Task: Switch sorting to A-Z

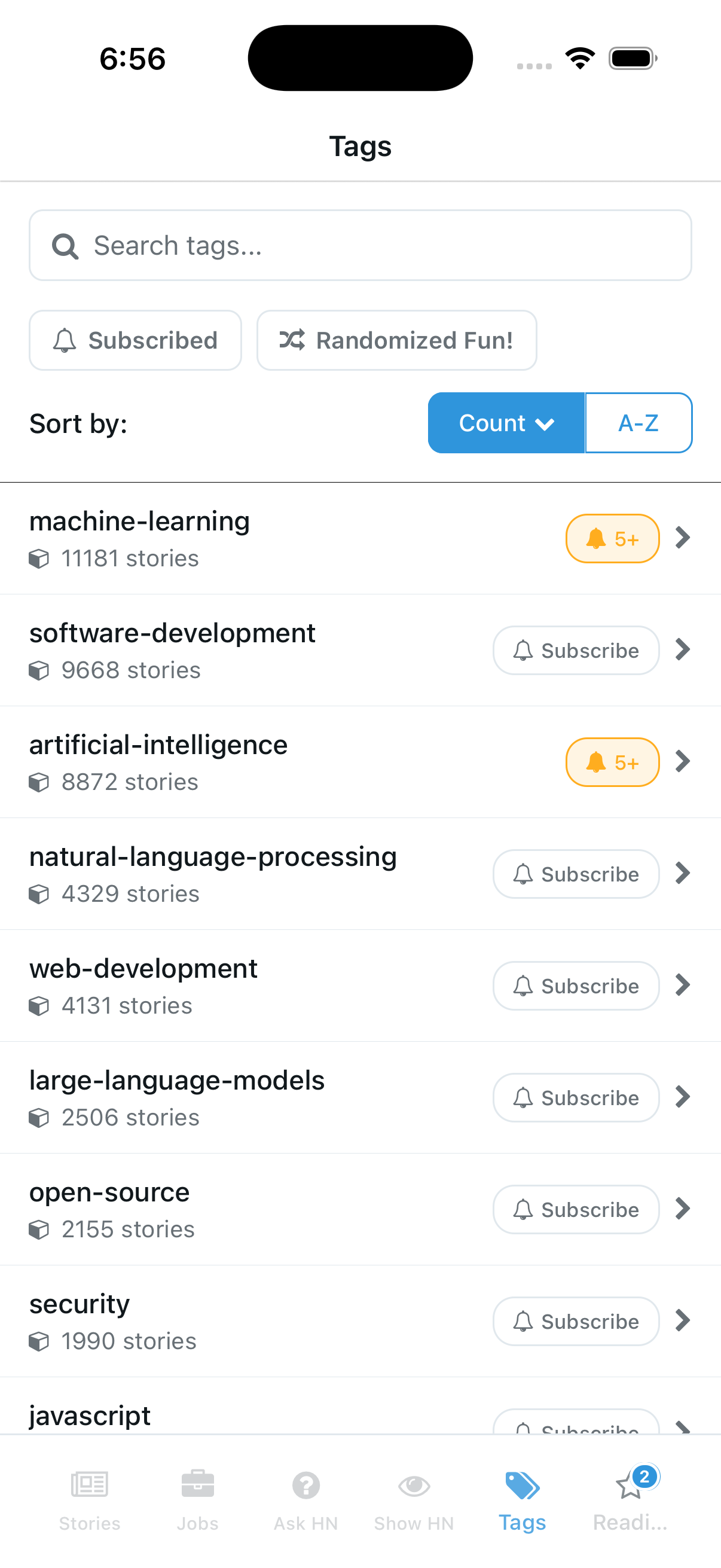Action: (638, 422)
